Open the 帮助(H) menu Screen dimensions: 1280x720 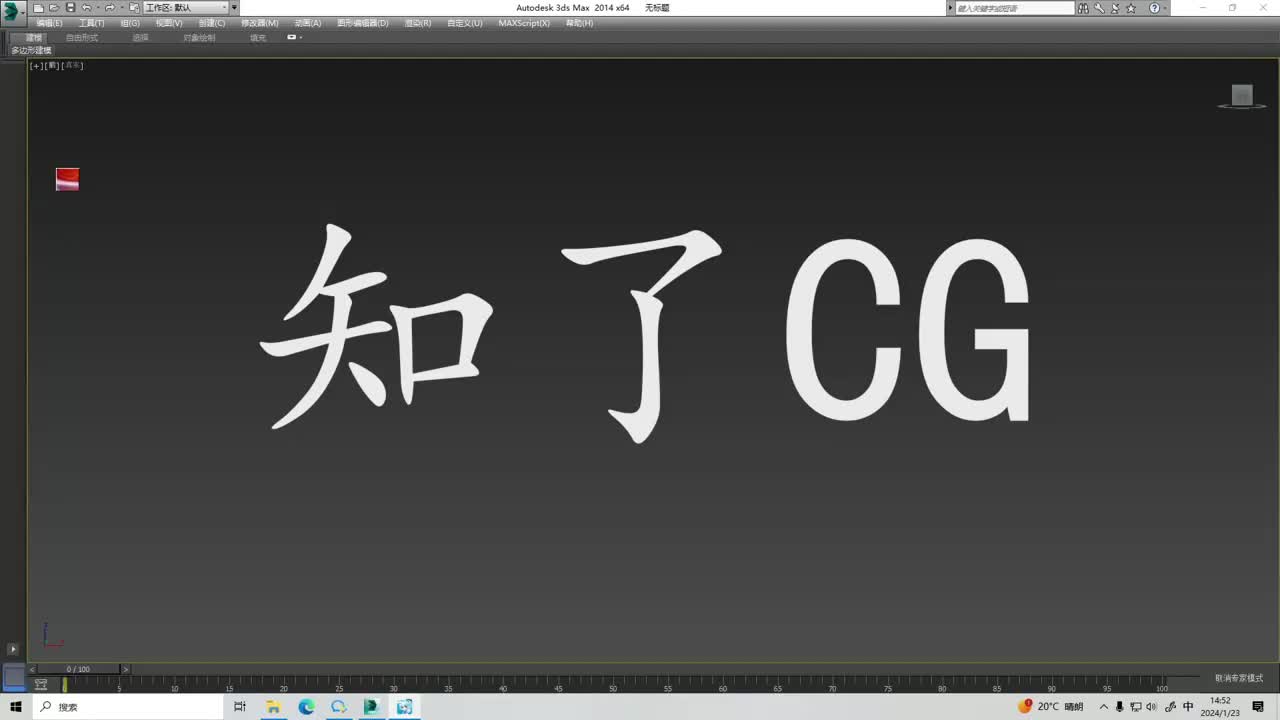(580, 23)
